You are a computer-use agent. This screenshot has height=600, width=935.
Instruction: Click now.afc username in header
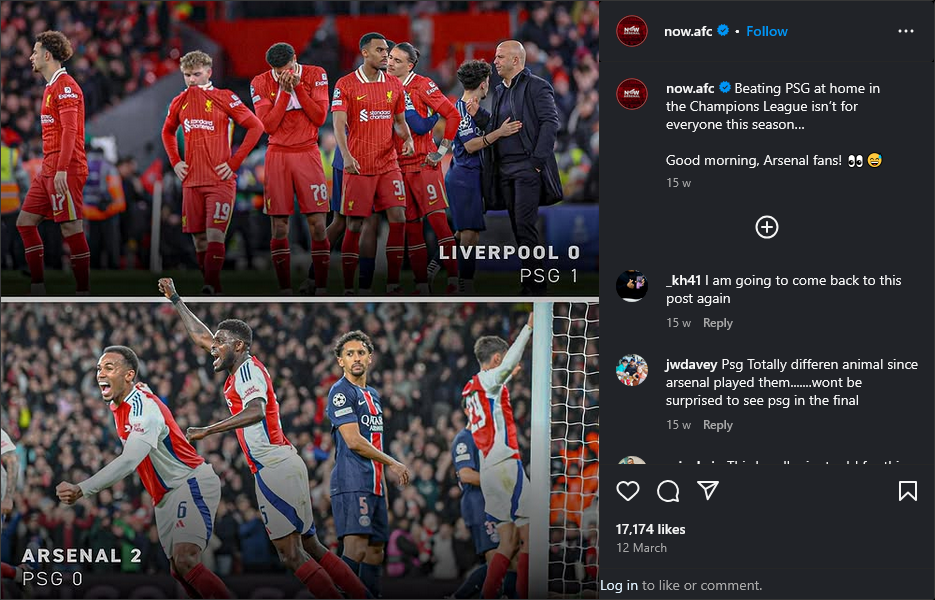coord(688,31)
